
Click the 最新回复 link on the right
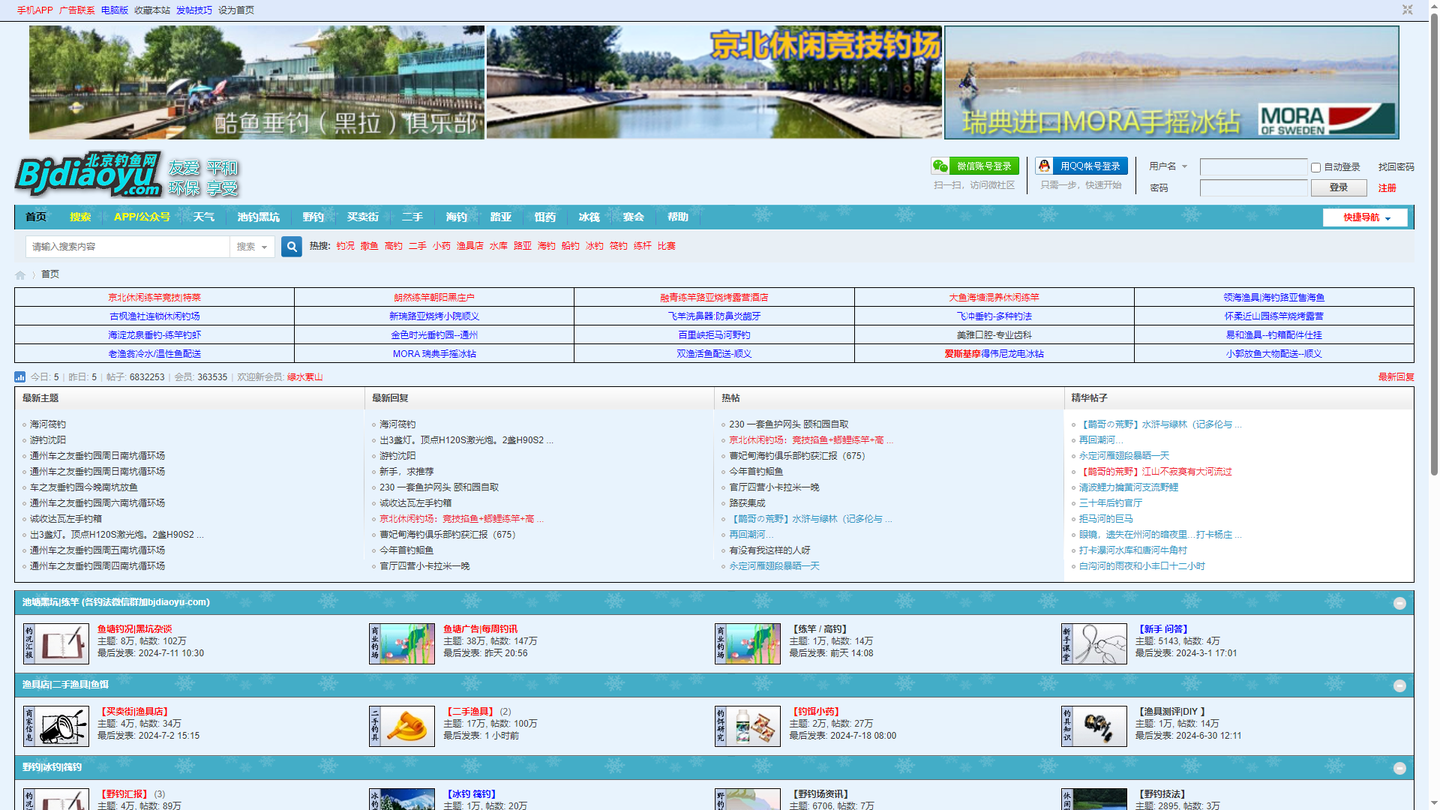1396,377
